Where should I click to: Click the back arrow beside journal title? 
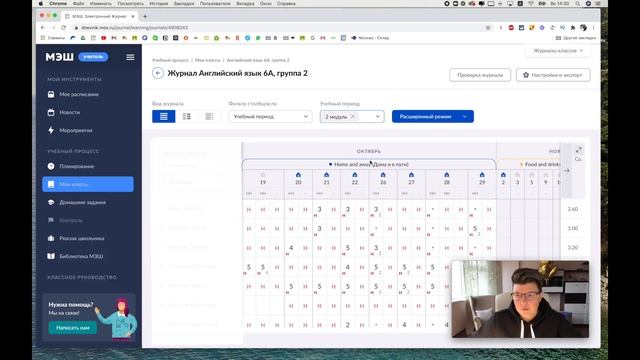point(158,73)
